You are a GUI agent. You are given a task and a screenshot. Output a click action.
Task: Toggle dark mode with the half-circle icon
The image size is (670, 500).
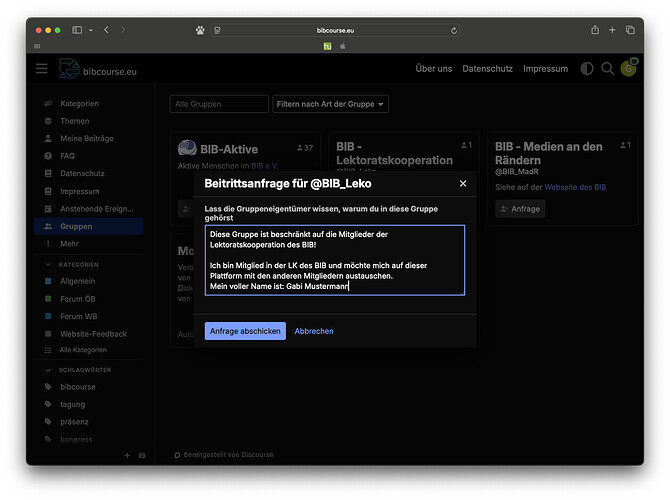pos(586,68)
